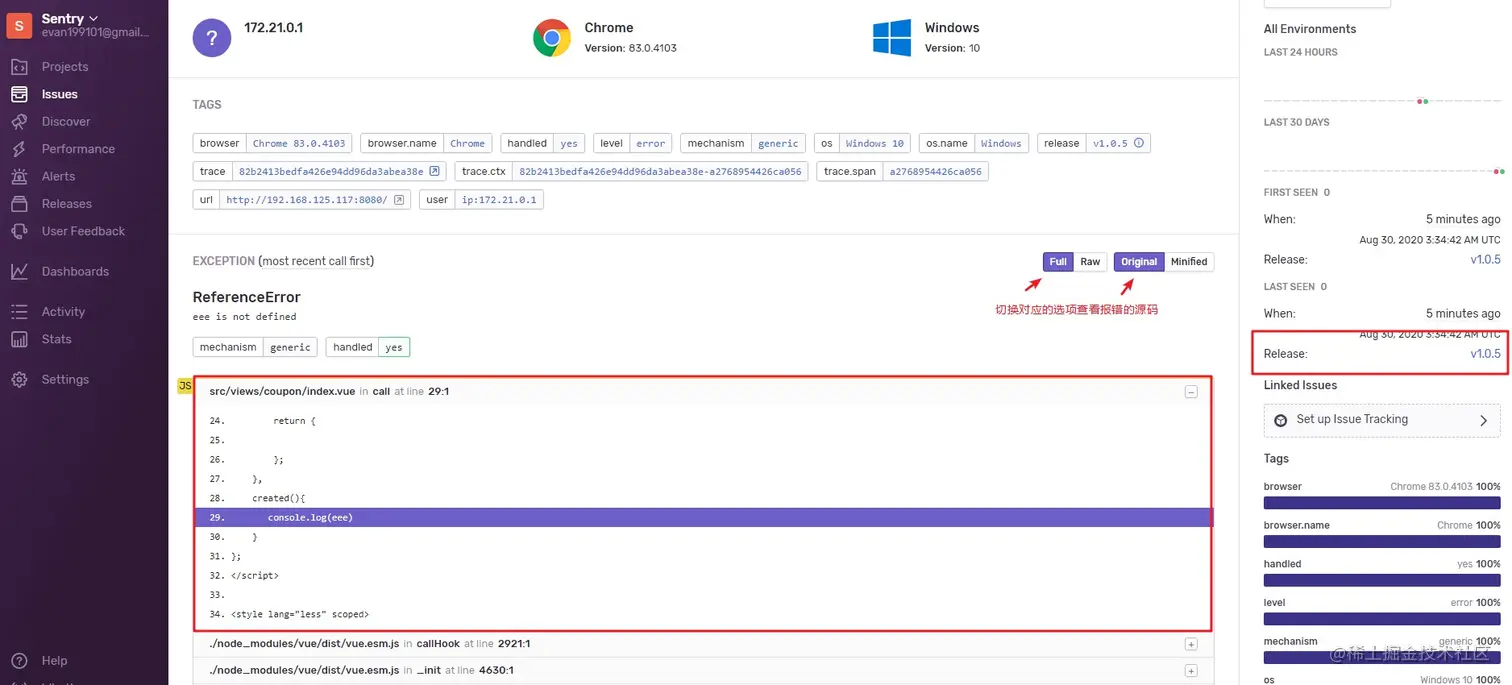View Activity in the sidebar
The width and height of the screenshot is (1512, 685).
click(63, 312)
